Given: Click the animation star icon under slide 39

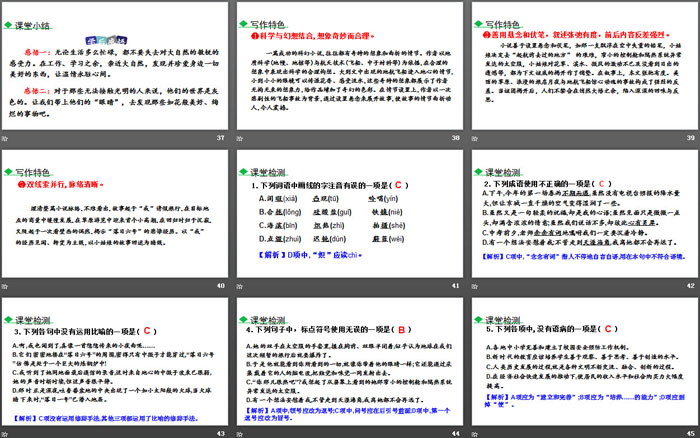Looking at the screenshot, I should click(x=475, y=138).
